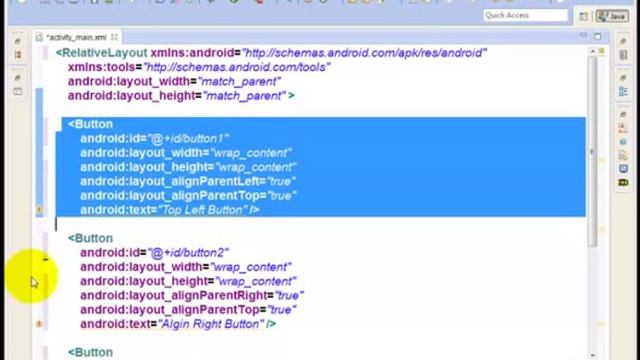Open the view icon below second left restore
640x360 pixels.
(x=18, y=91)
